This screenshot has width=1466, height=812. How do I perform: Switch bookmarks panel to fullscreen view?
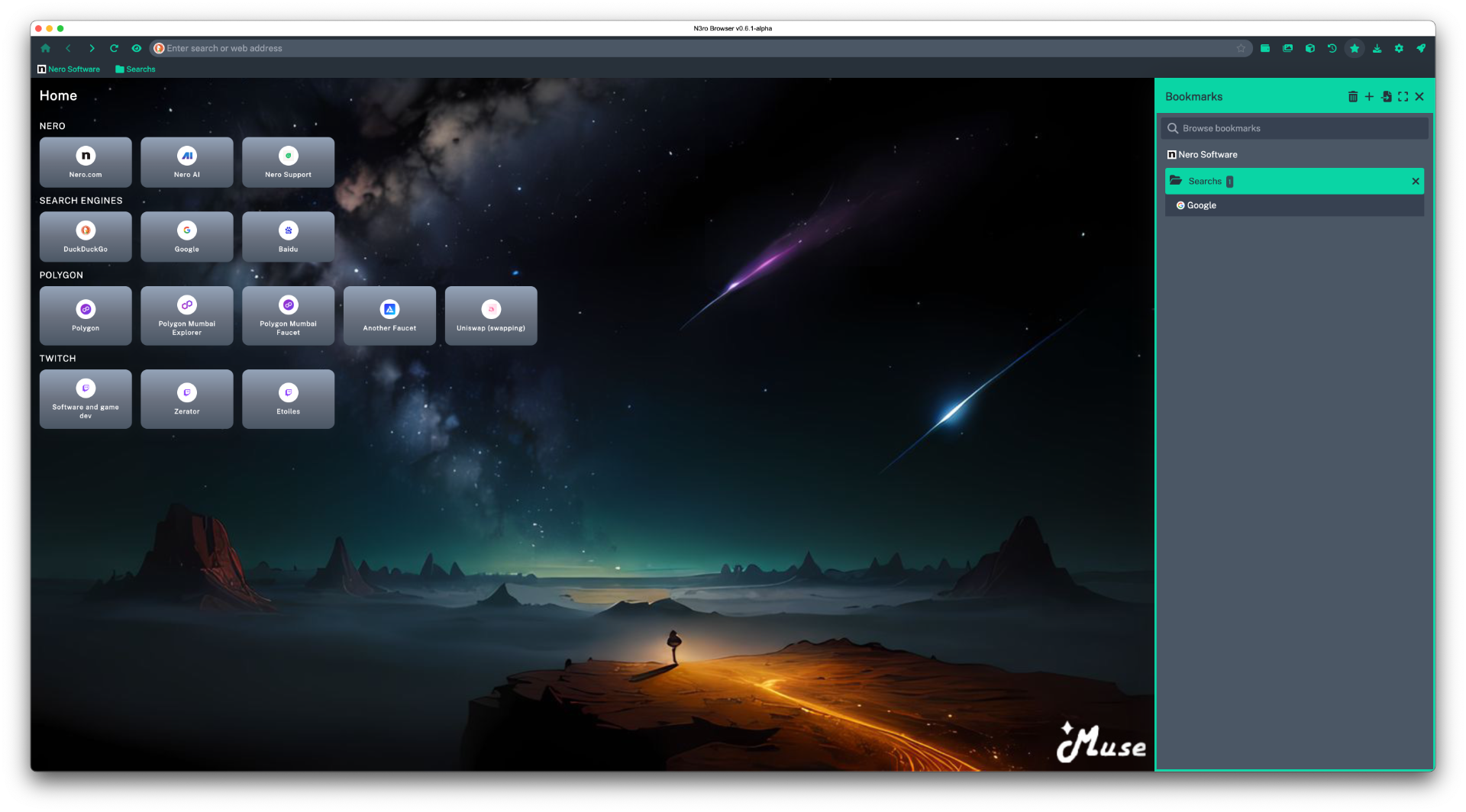(x=1403, y=97)
